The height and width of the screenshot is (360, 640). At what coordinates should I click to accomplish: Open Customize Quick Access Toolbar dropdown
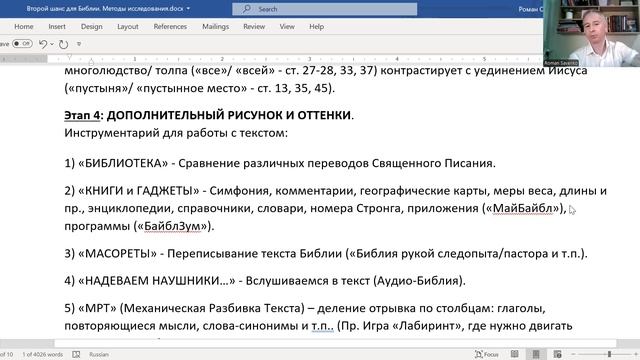[79, 44]
